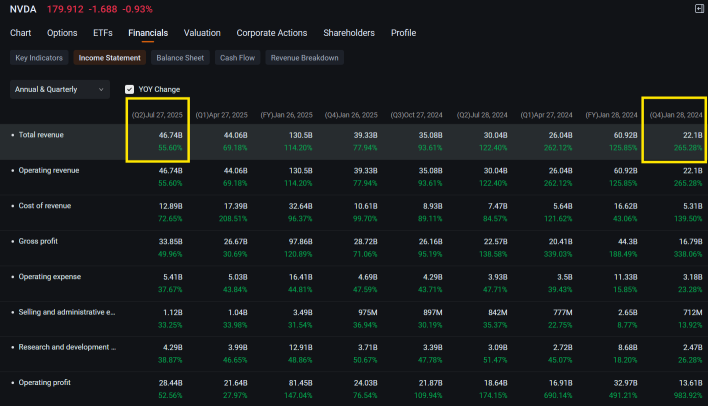
Task: Click the Research and development row label
Action: (x=67, y=348)
